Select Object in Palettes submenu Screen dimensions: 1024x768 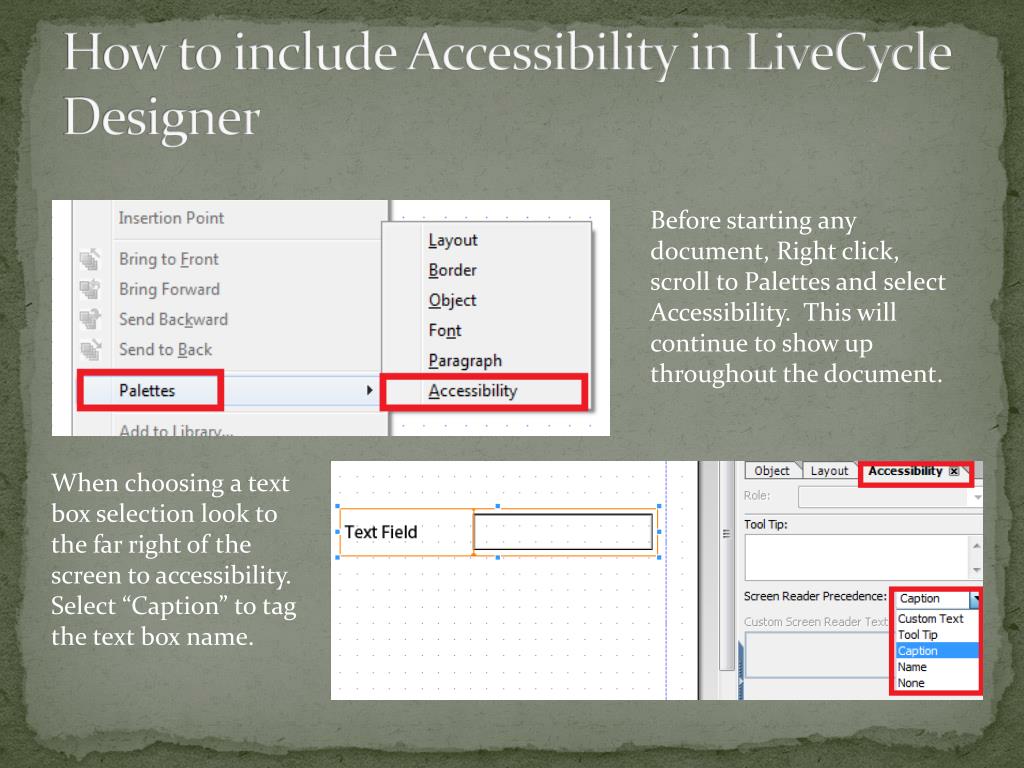pos(453,300)
